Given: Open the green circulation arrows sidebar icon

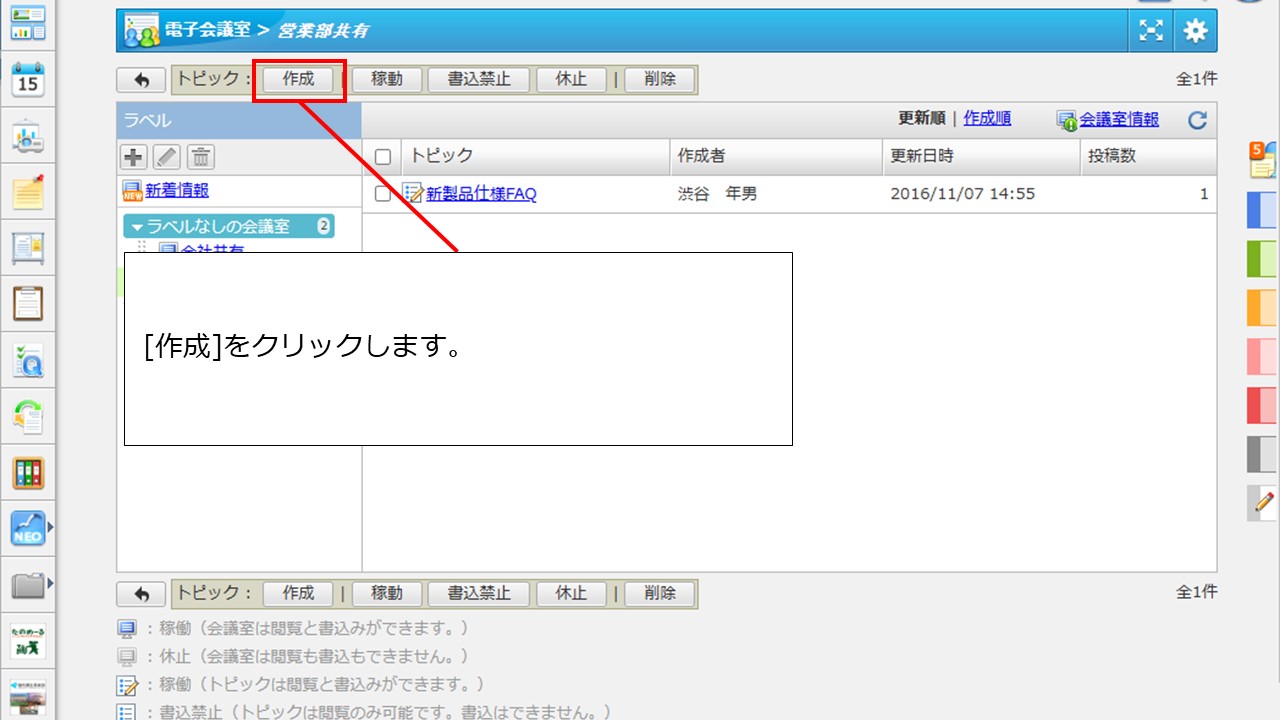Looking at the screenshot, I should (28, 416).
